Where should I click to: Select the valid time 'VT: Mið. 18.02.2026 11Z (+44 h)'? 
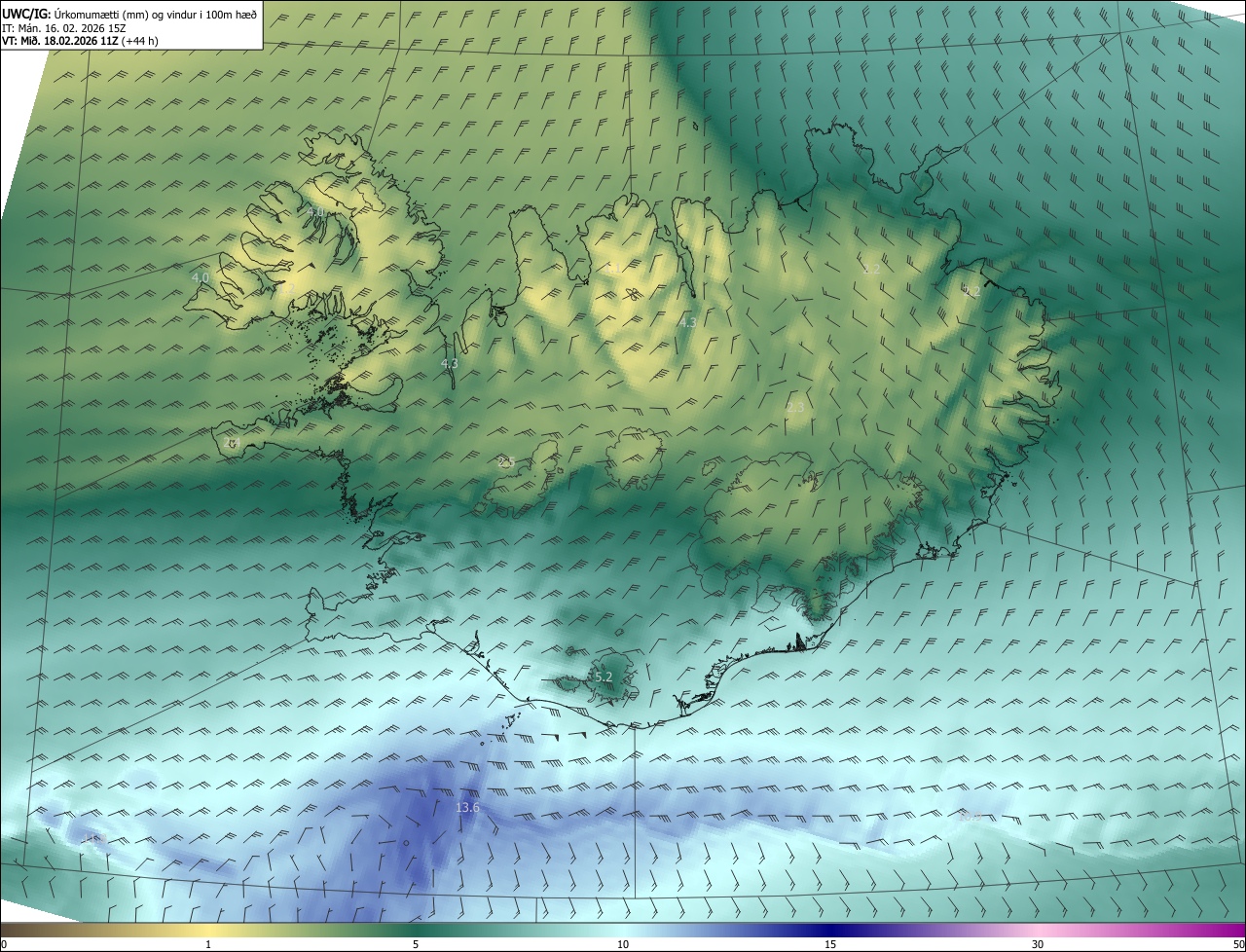pos(80,41)
